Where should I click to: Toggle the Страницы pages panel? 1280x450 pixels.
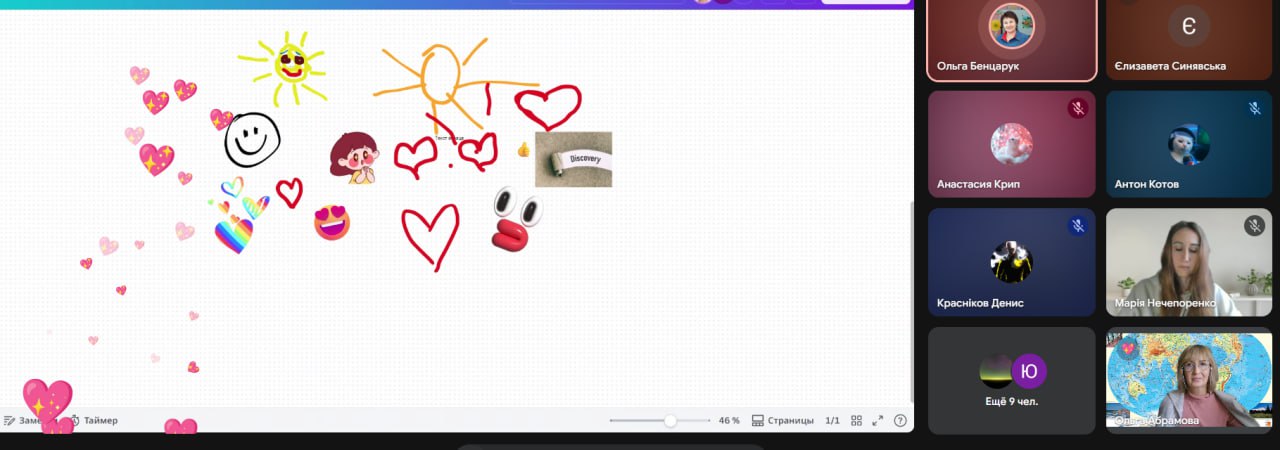click(x=783, y=421)
